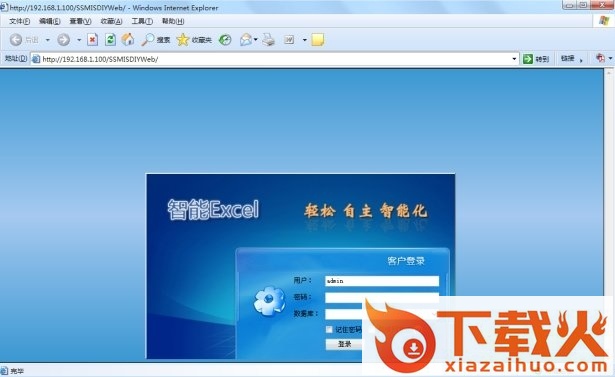Open the 工具(T) menu
Image resolution: width=615 pixels, height=377 pixels.
click(x=142, y=21)
